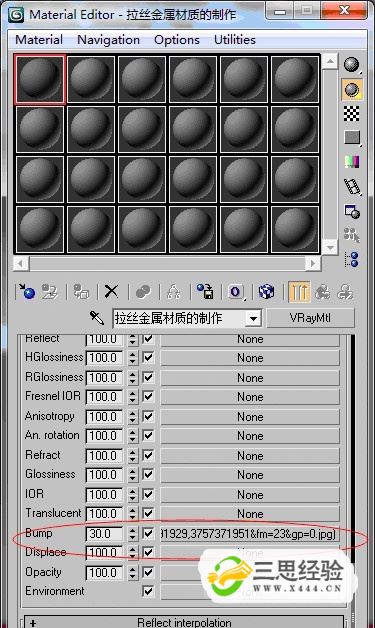Viewport: 375px width, 628px height.
Task: Expand the Reflect interpolation rollout
Action: [x=184, y=622]
